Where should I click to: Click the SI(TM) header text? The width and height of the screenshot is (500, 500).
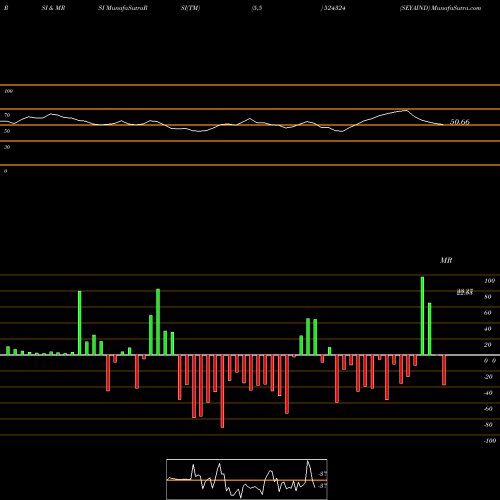[x=190, y=8]
